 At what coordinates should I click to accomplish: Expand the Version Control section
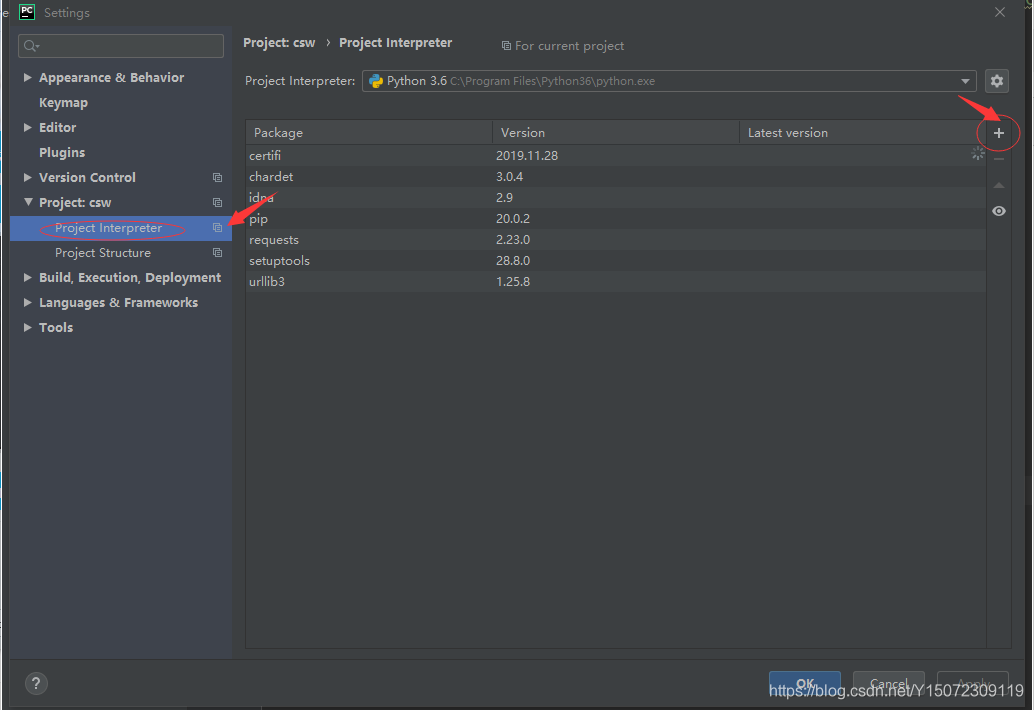tap(27, 177)
